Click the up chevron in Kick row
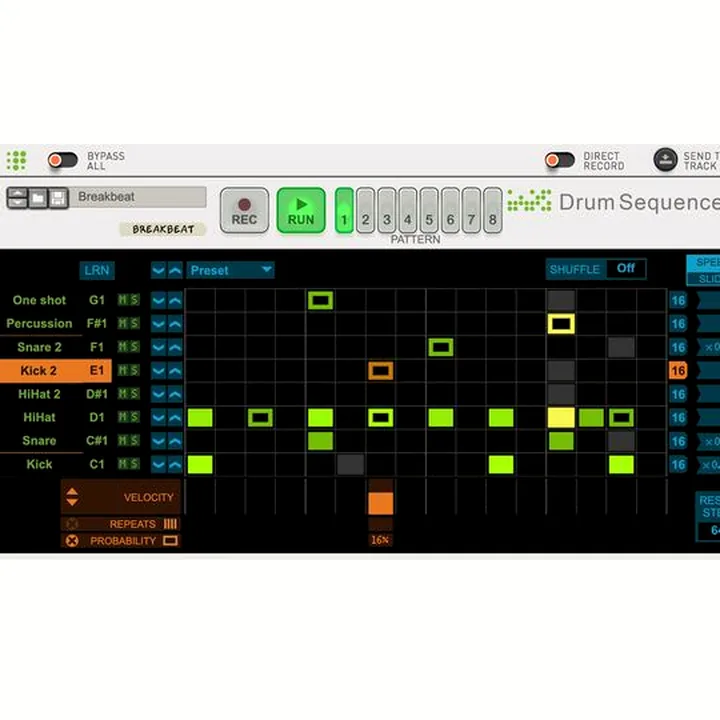The height and width of the screenshot is (720, 720). pos(175,465)
